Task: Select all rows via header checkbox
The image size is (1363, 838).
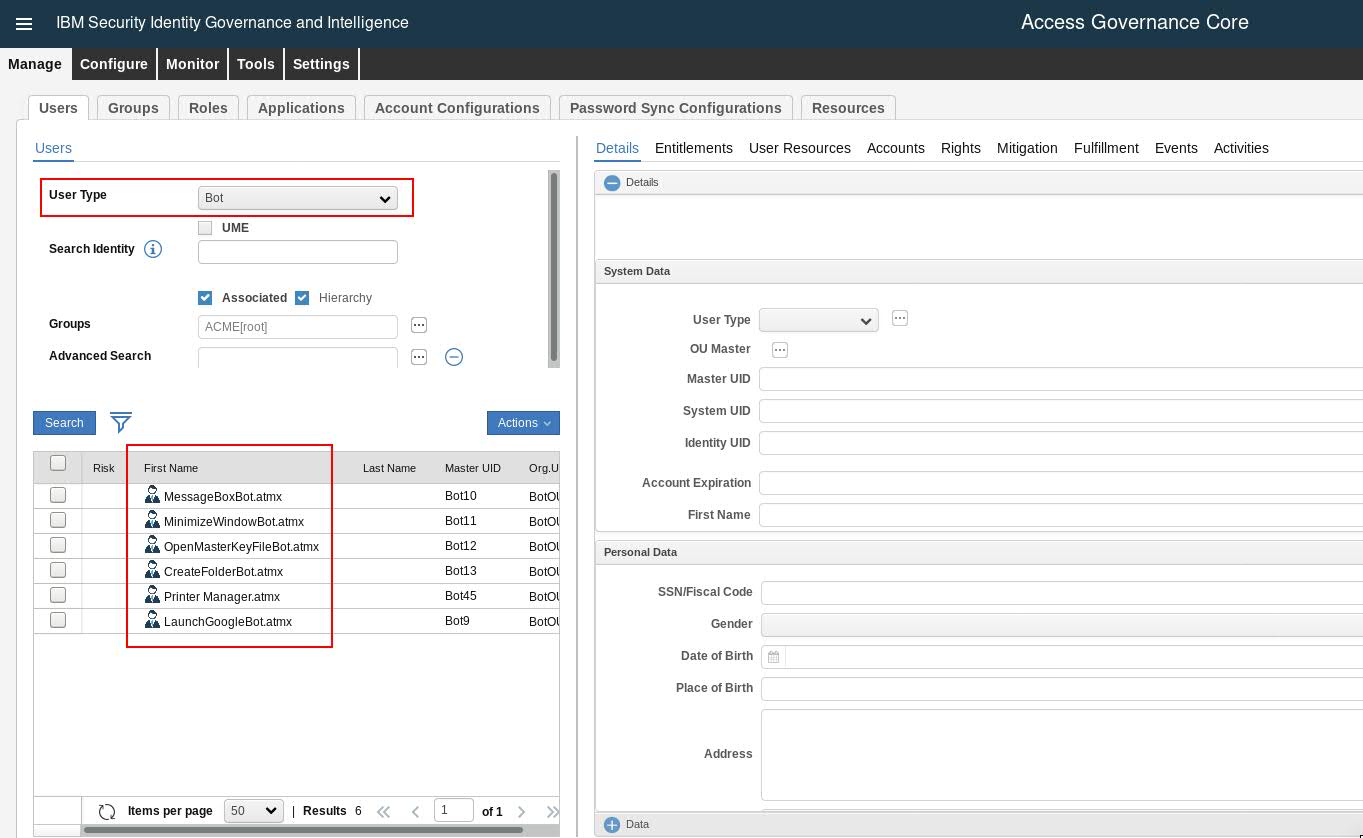Action: pyautogui.click(x=58, y=463)
